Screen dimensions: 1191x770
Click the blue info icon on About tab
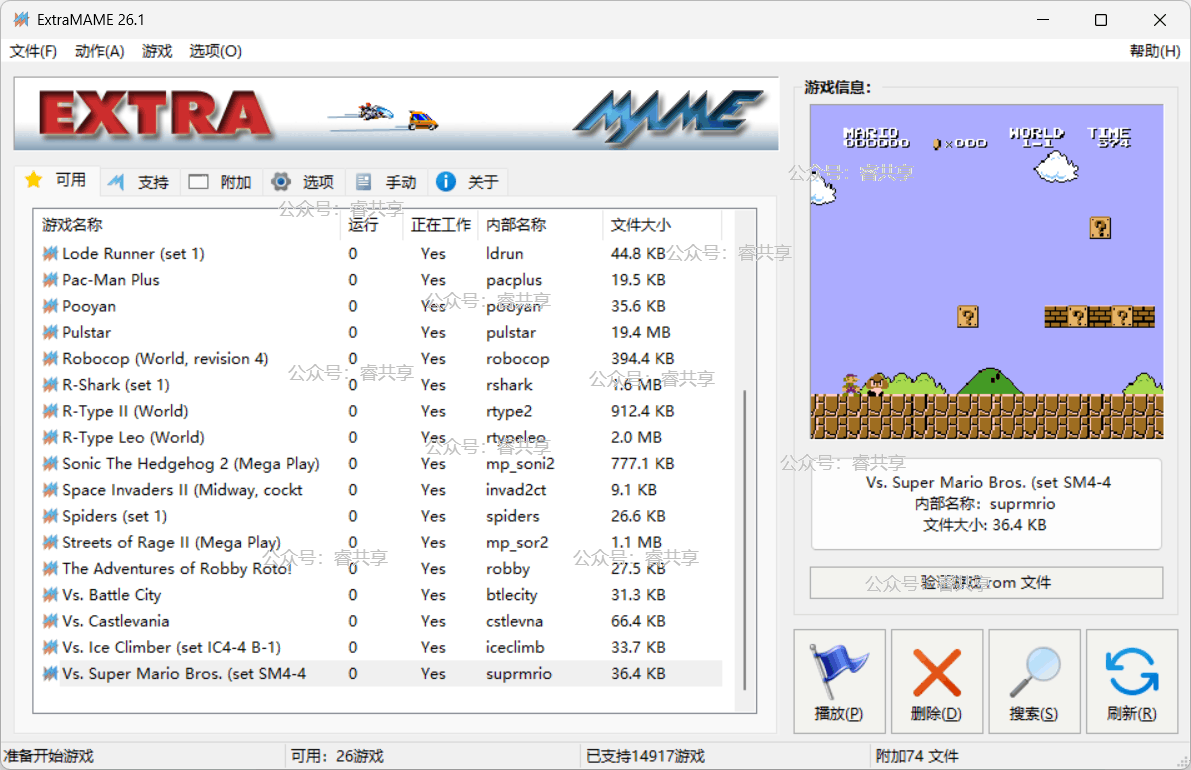coord(446,182)
